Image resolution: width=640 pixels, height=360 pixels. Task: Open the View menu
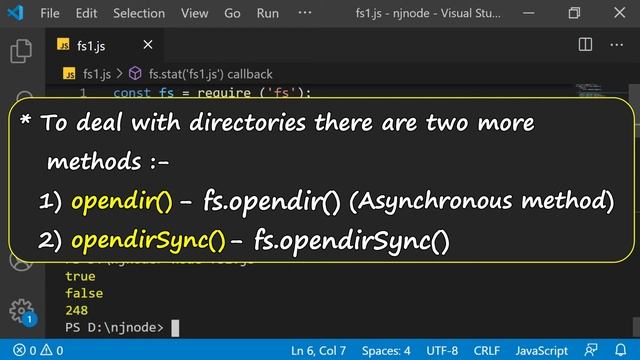tap(194, 13)
